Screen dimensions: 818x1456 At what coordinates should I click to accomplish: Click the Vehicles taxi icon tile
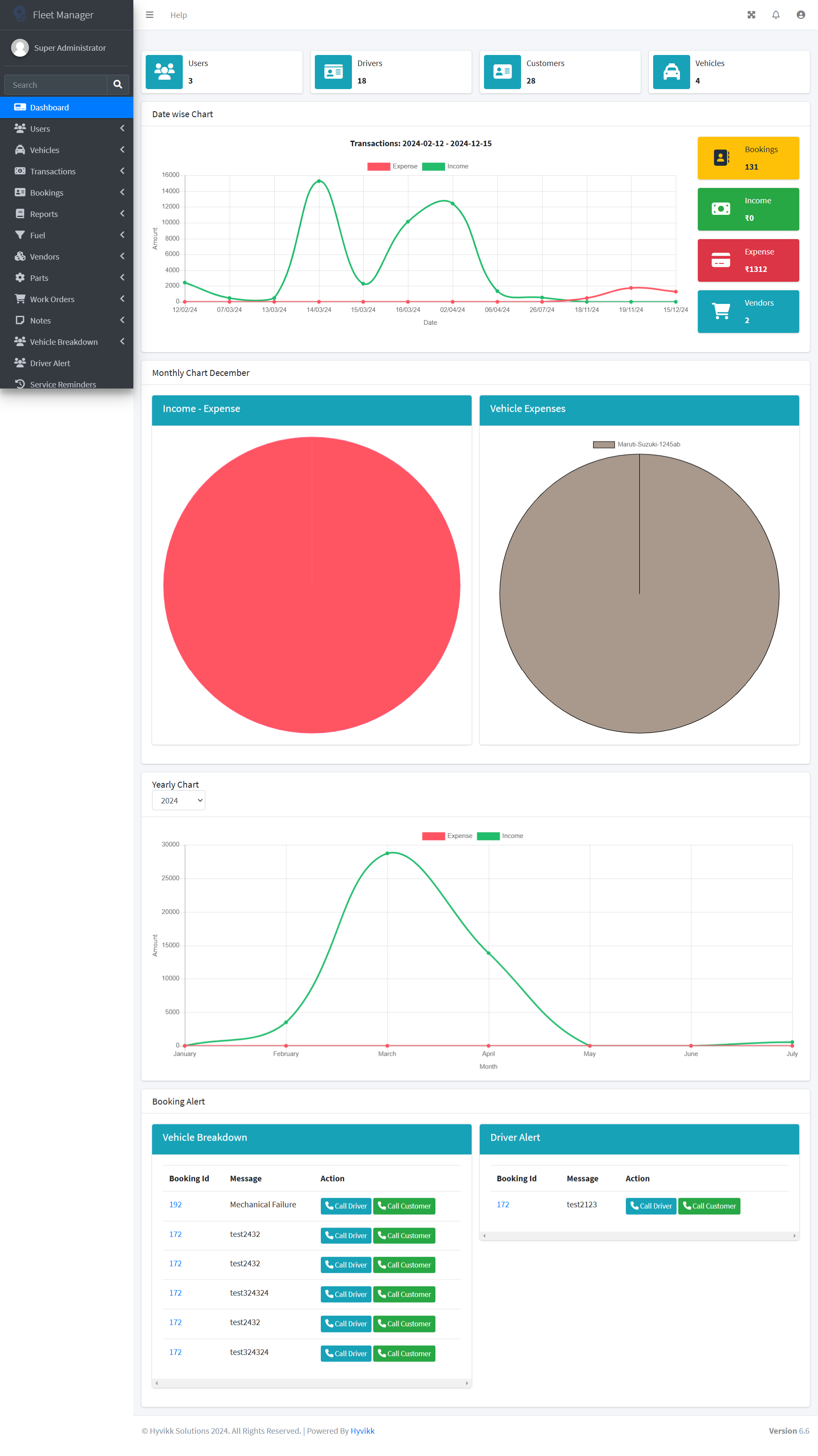[671, 72]
